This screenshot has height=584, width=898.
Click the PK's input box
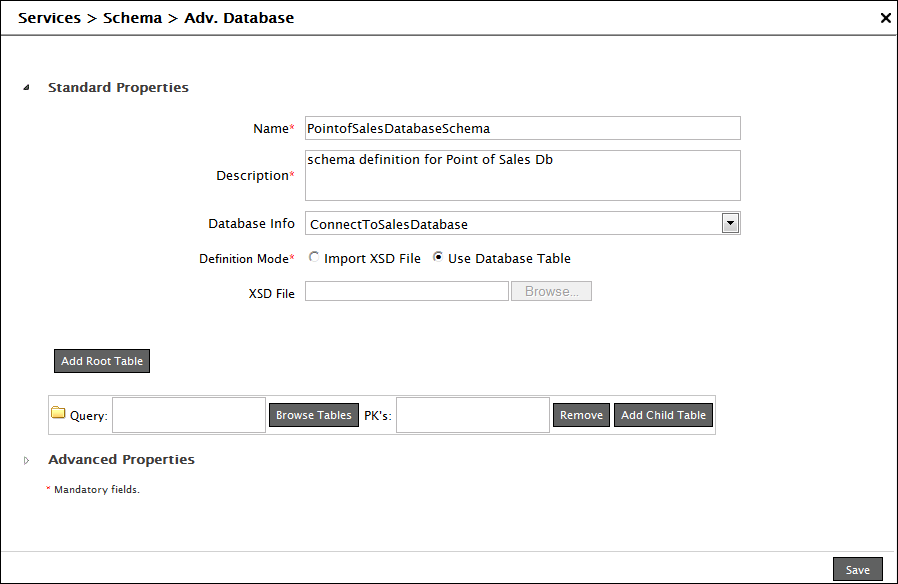coord(473,415)
